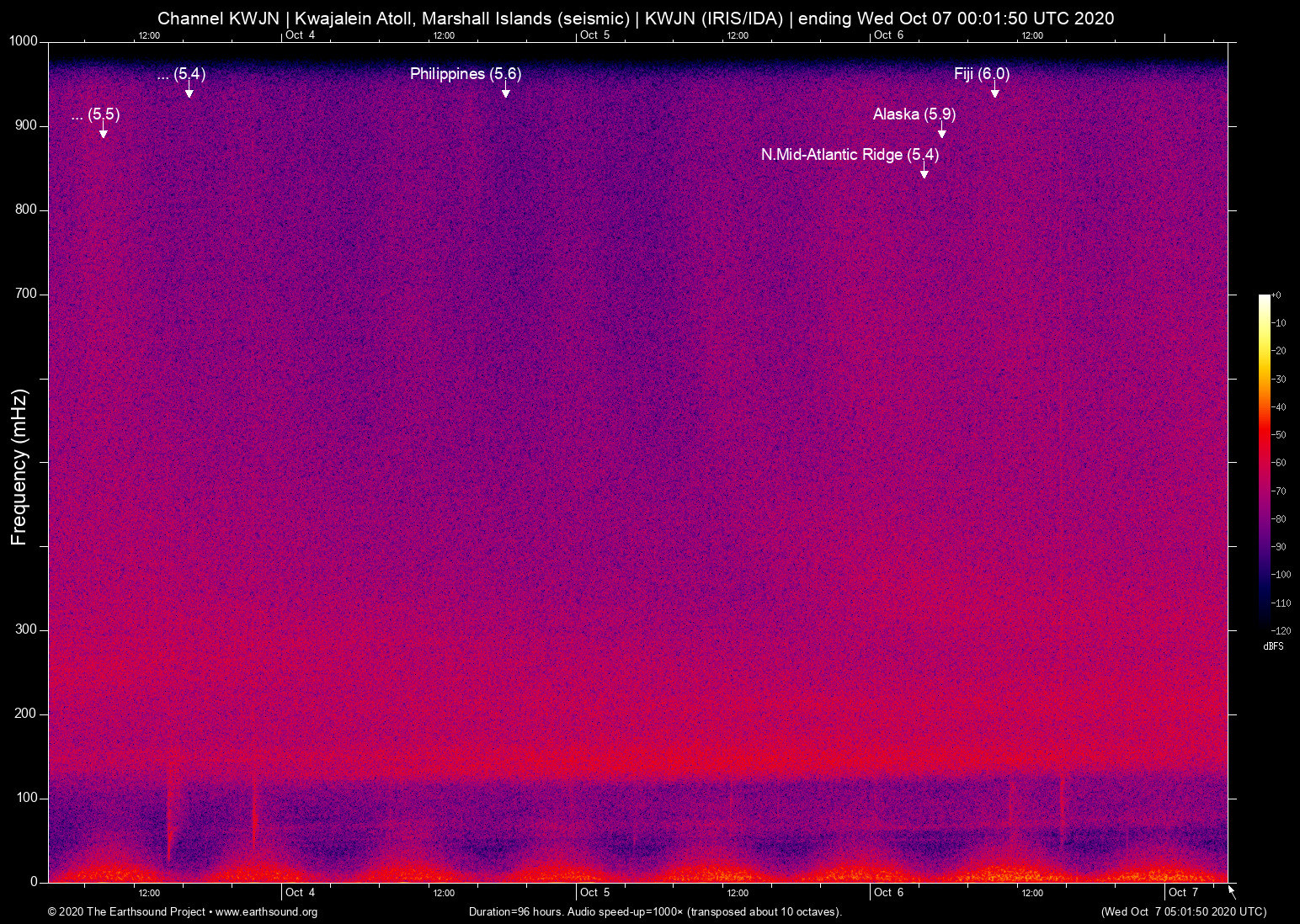Viewport: 1300px width, 924px height.
Task: Click the ... (5.4) event annotation
Action: [x=181, y=74]
